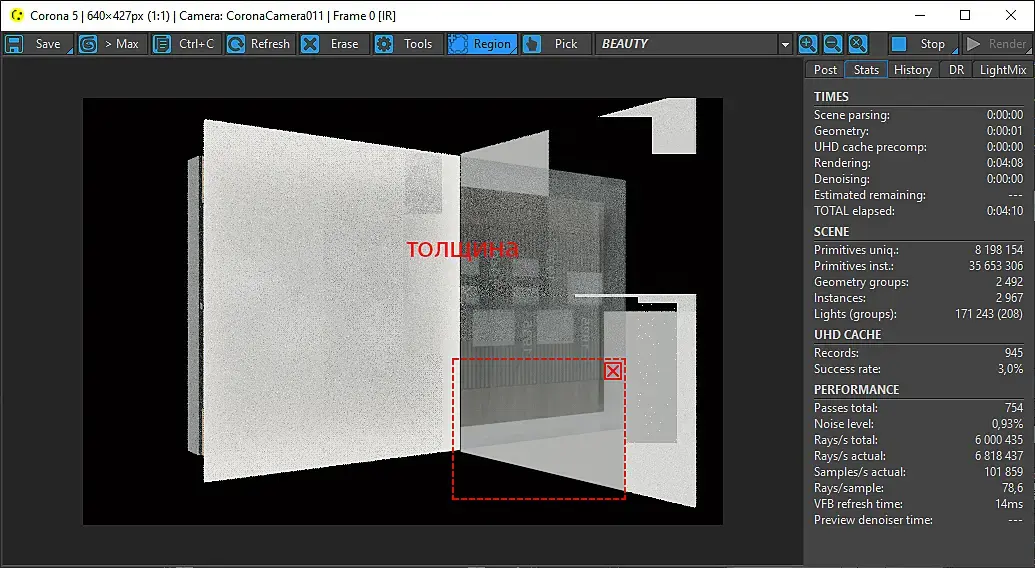
Task: Click the PERFORMANCE section header
Action: [x=856, y=390]
